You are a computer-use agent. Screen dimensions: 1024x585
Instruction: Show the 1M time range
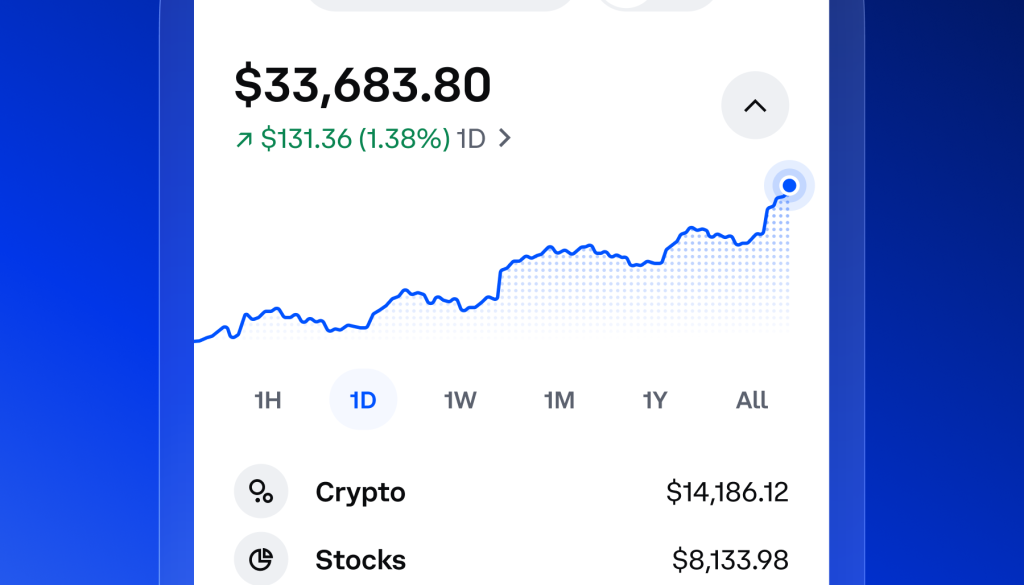[x=559, y=401]
